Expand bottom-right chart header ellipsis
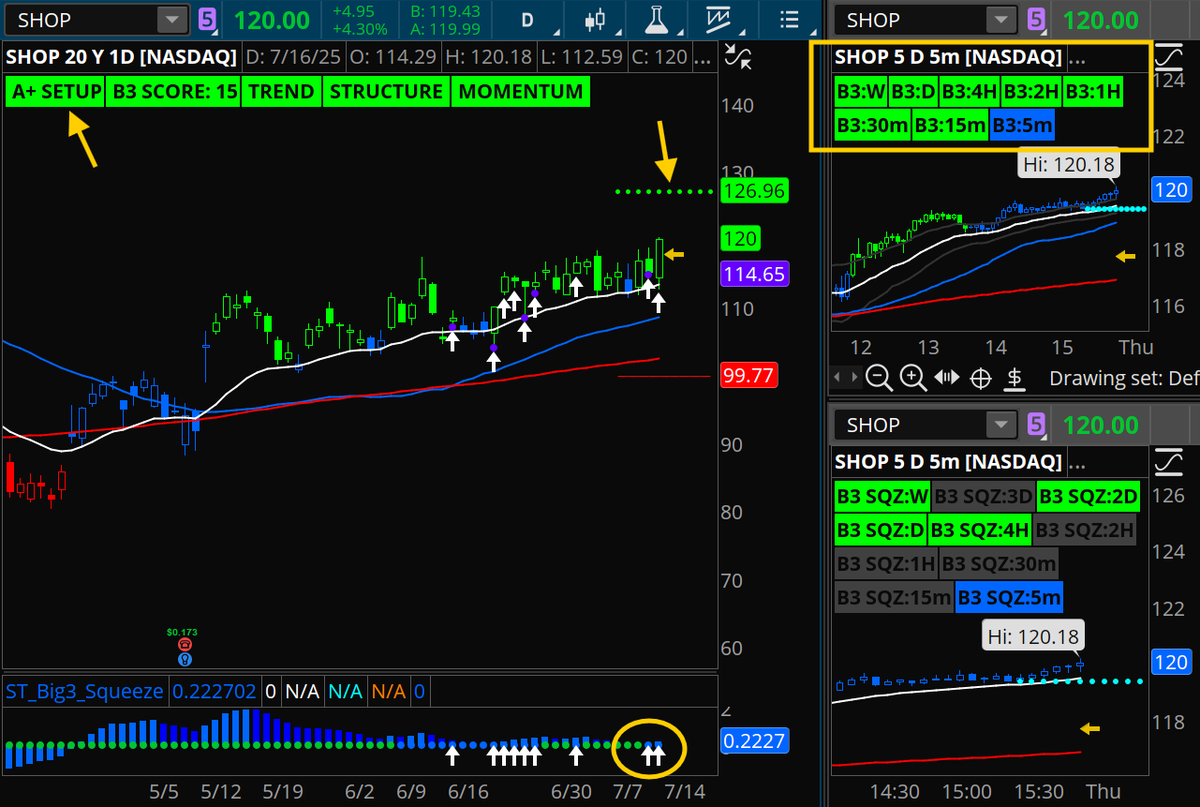The width and height of the screenshot is (1200, 807). [1077, 462]
